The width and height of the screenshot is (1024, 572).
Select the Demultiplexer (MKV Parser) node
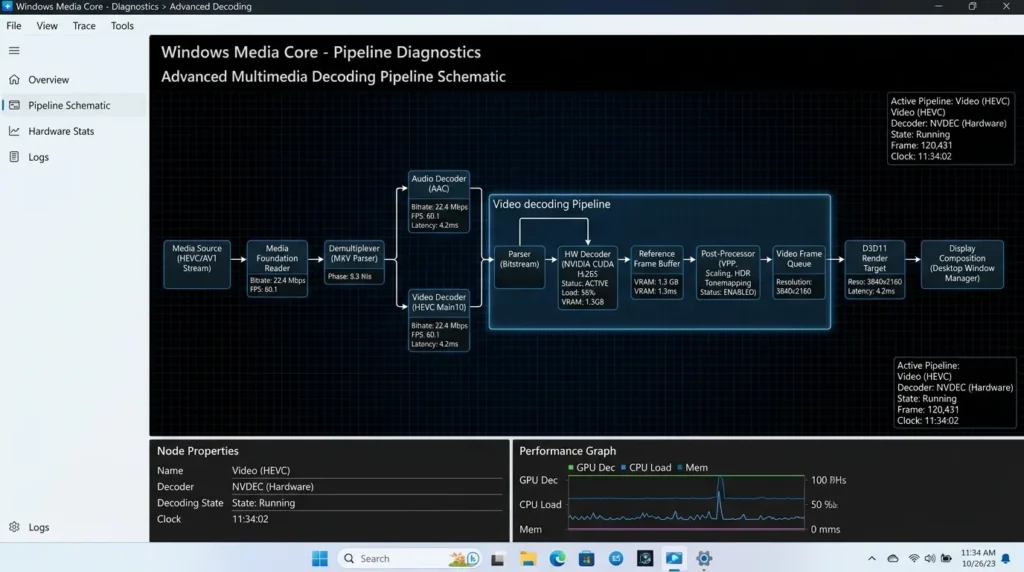point(354,262)
